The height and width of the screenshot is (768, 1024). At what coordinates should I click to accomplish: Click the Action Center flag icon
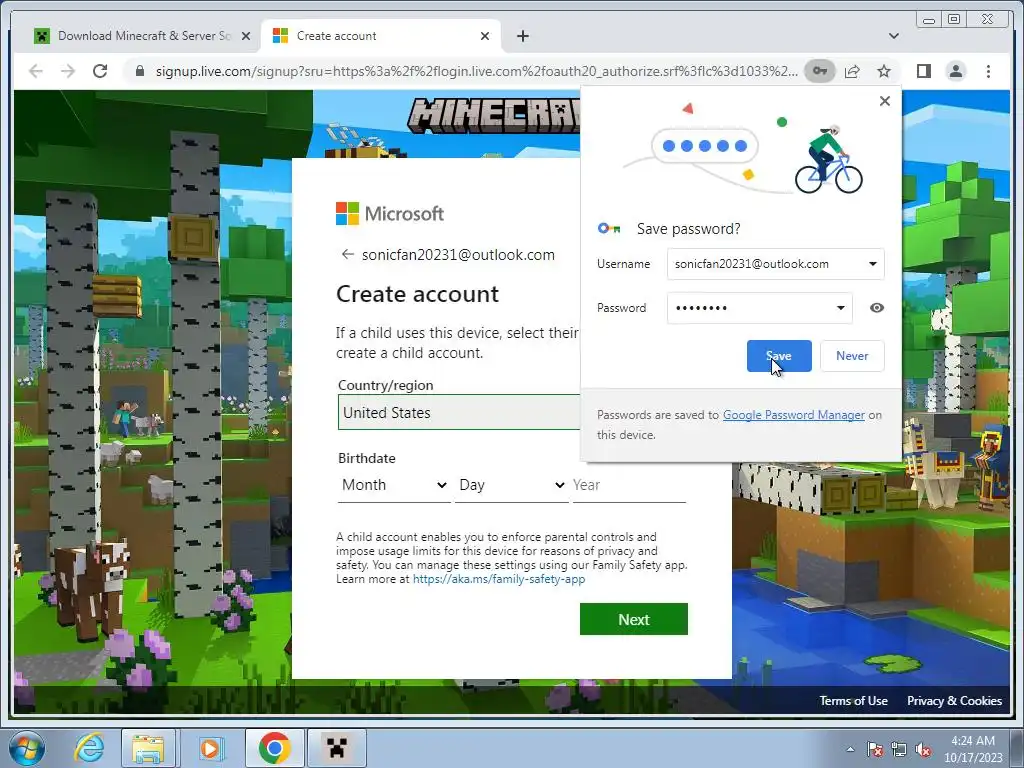(875, 749)
